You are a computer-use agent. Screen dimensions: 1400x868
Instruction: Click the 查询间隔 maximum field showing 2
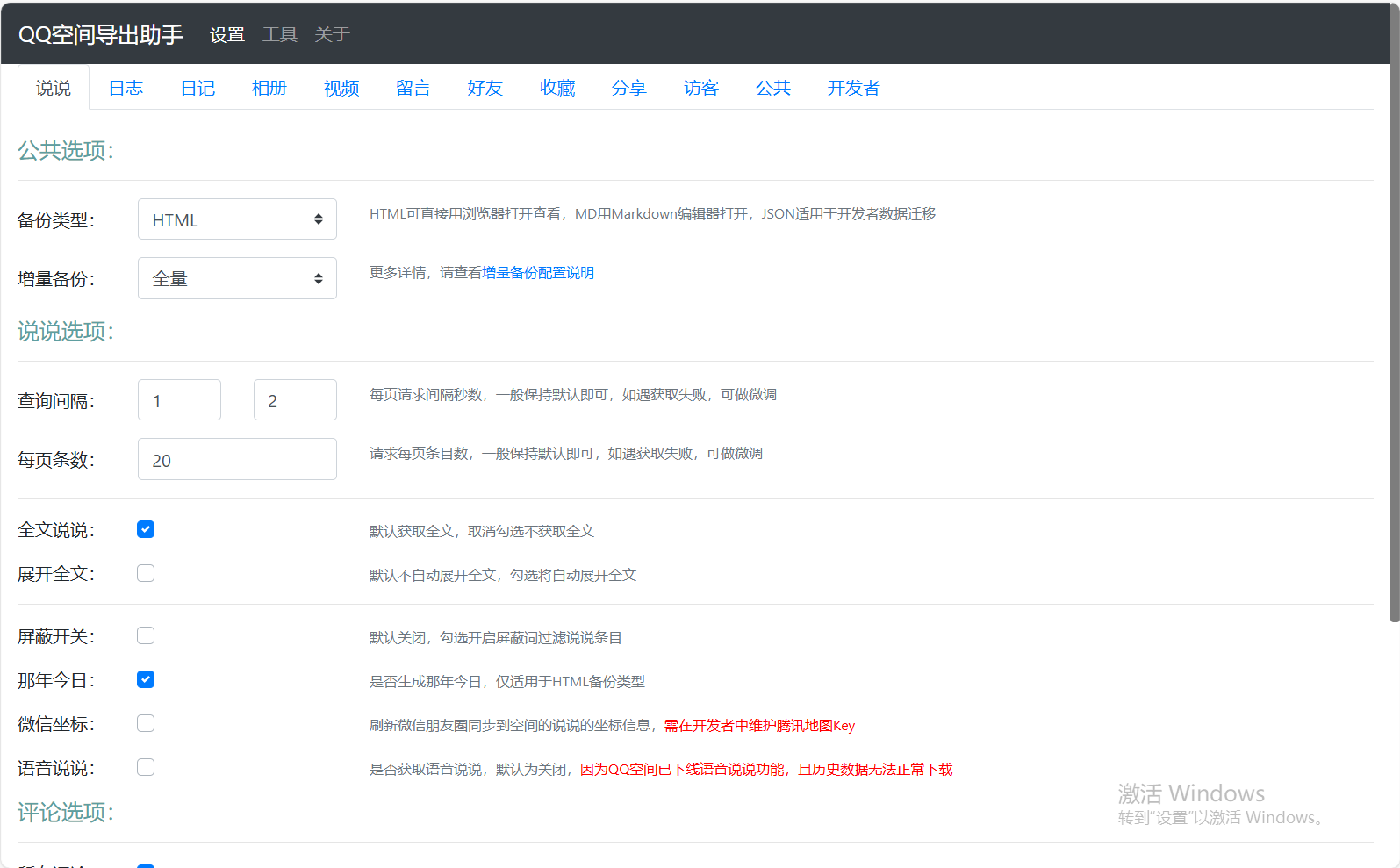tap(295, 400)
